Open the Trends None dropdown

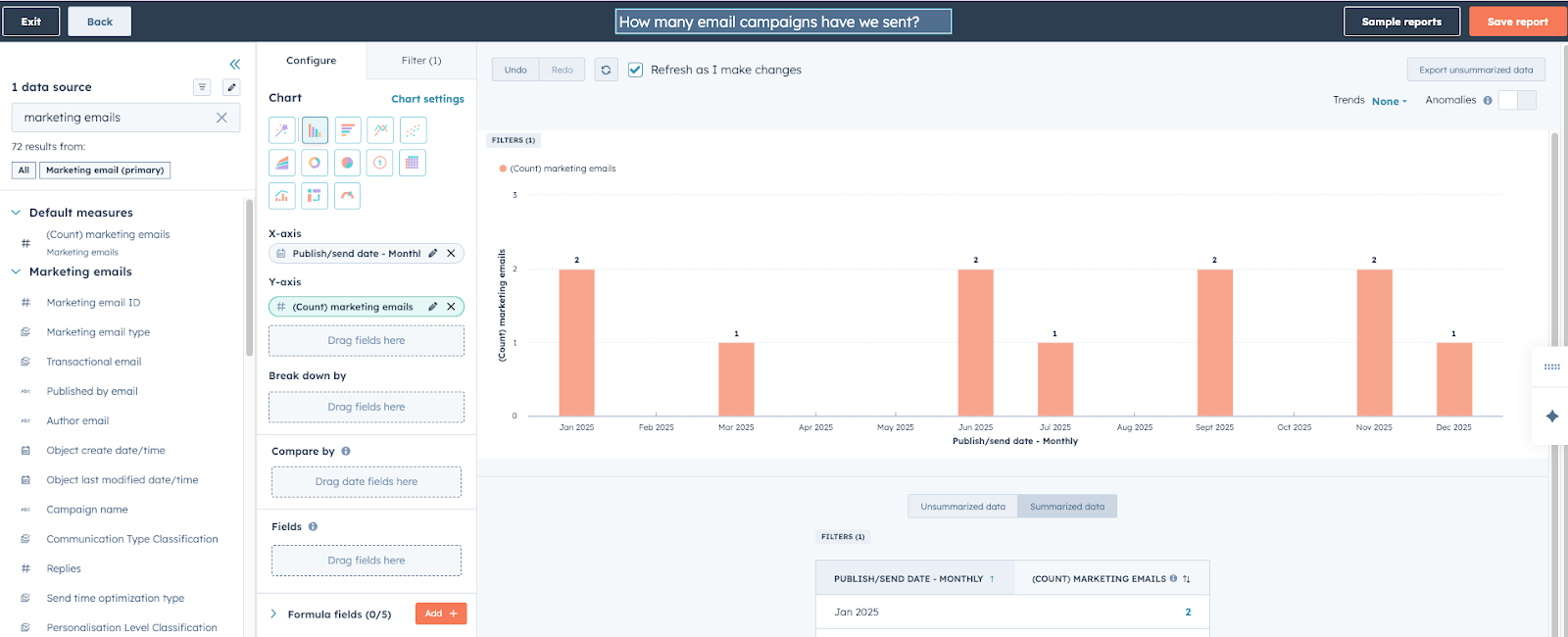tap(1389, 101)
